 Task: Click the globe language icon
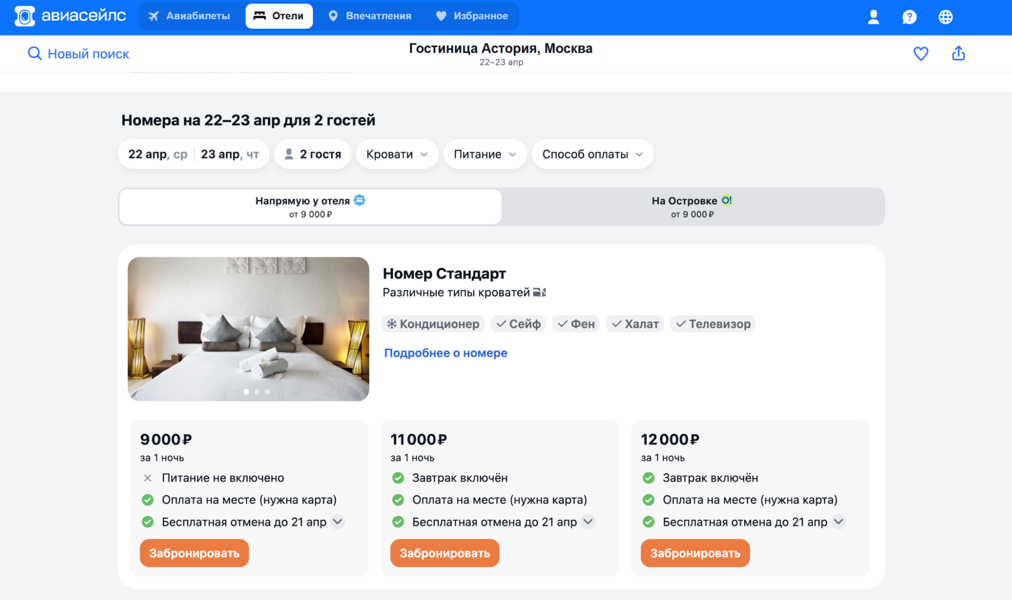tap(945, 16)
